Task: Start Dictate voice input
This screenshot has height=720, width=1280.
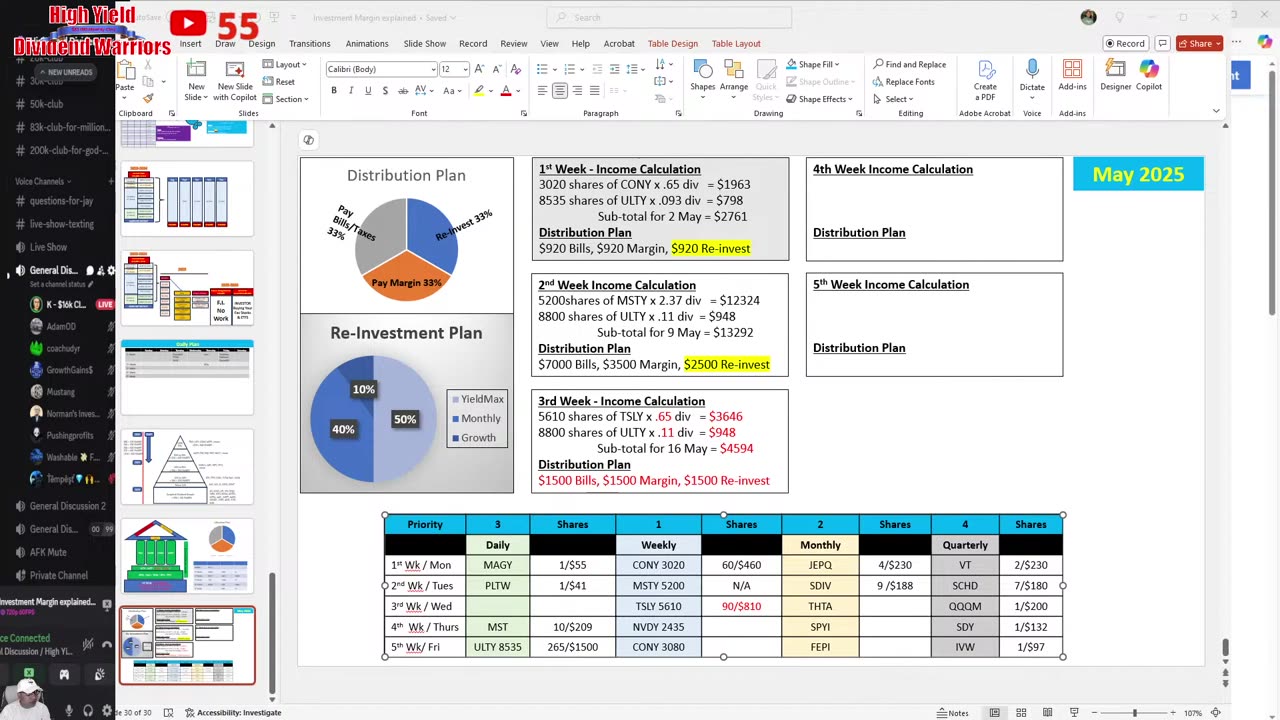Action: point(1032,76)
